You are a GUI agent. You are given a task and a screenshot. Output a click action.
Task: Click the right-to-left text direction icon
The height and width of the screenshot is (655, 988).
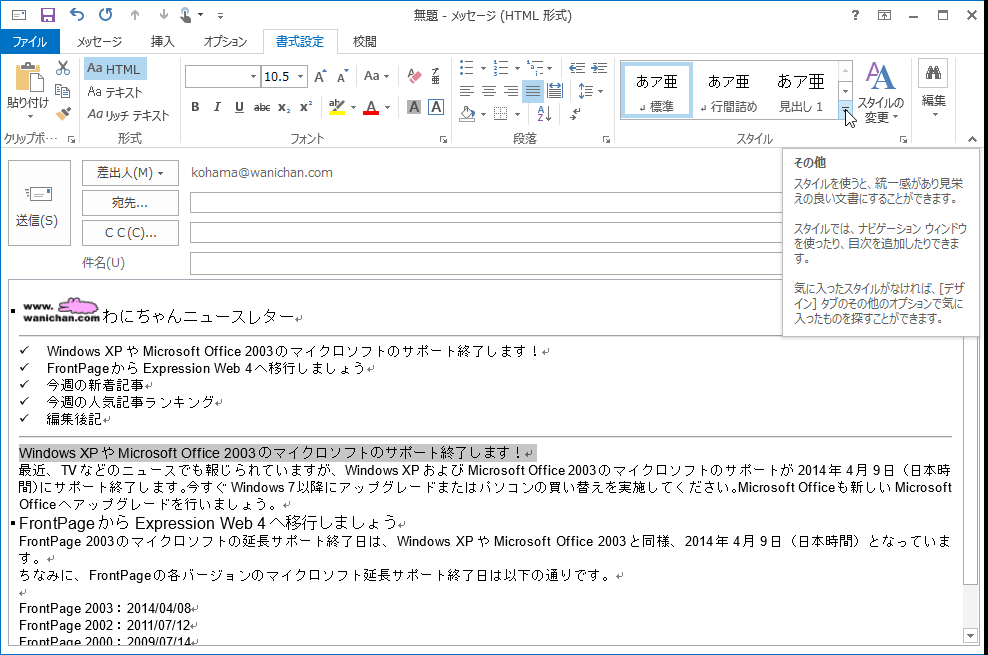coord(575,113)
